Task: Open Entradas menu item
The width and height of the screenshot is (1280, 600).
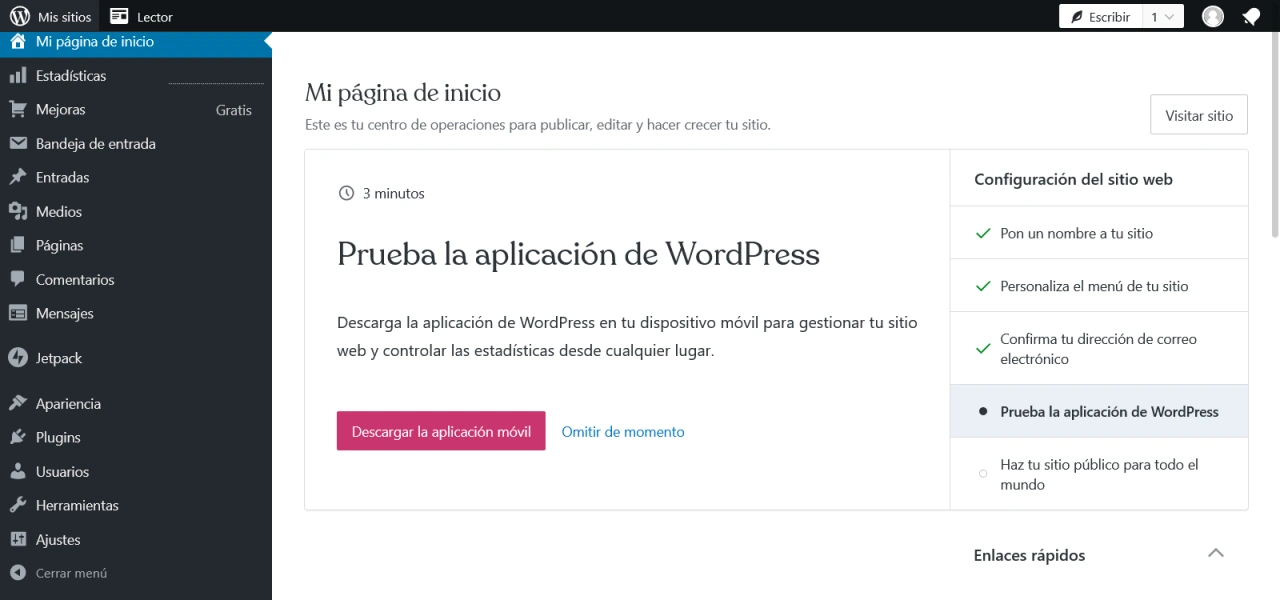Action: point(136,178)
